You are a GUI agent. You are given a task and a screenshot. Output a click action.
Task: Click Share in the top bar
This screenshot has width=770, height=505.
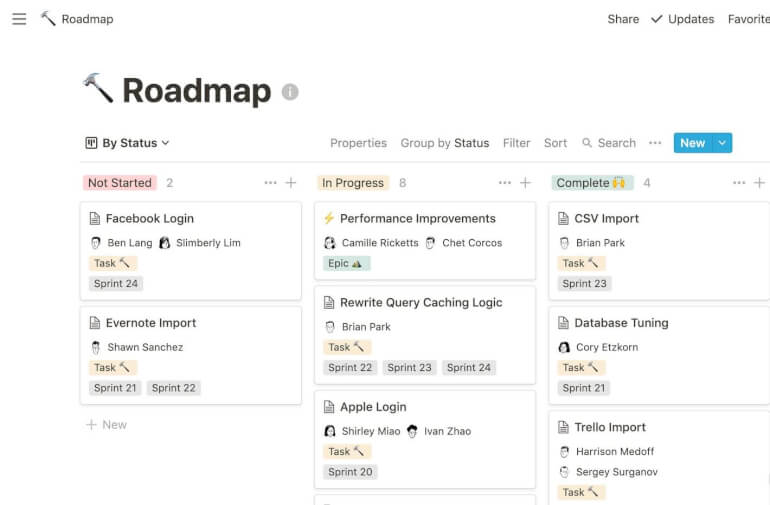click(623, 19)
